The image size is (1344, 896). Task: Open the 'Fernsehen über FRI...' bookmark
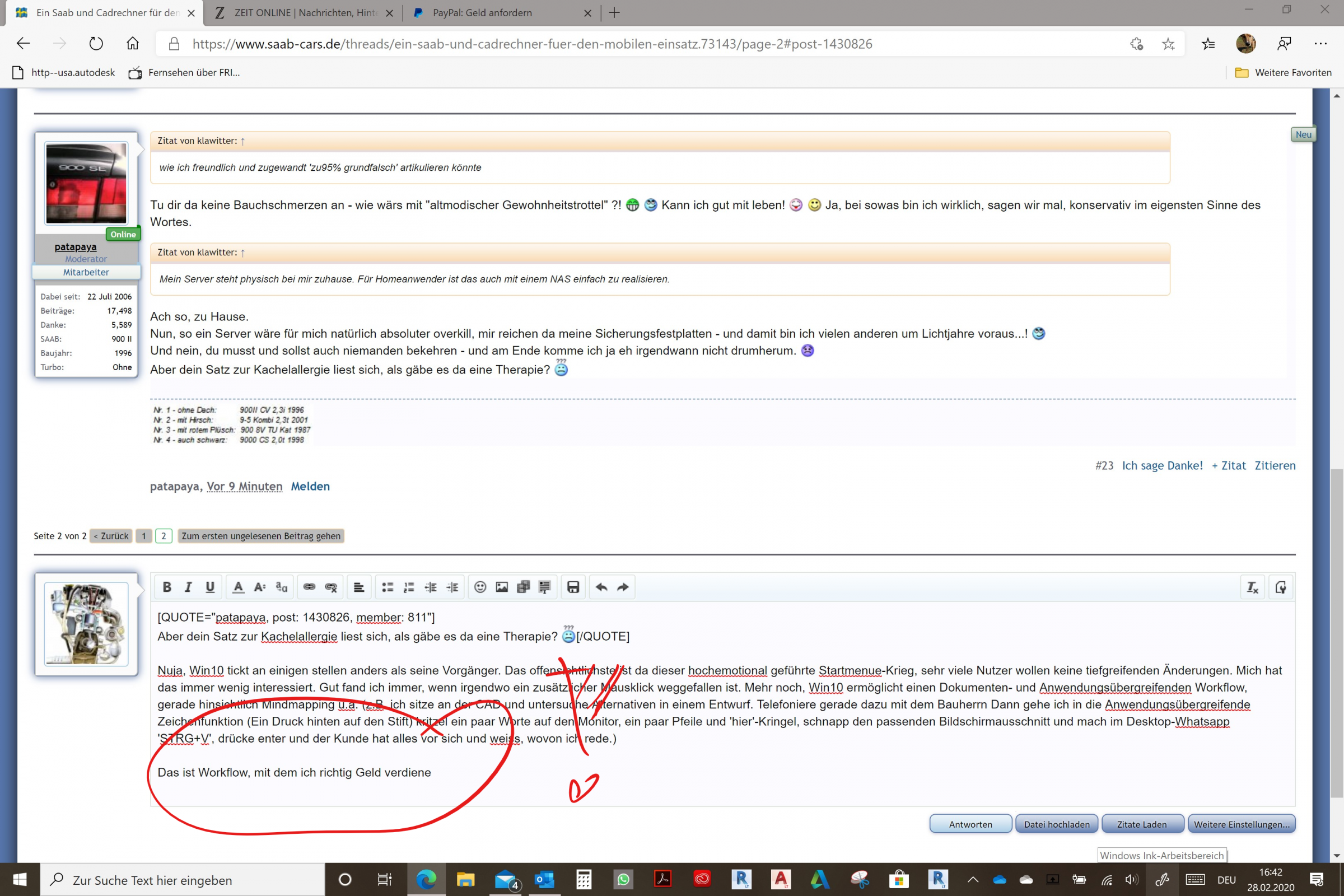184,73
